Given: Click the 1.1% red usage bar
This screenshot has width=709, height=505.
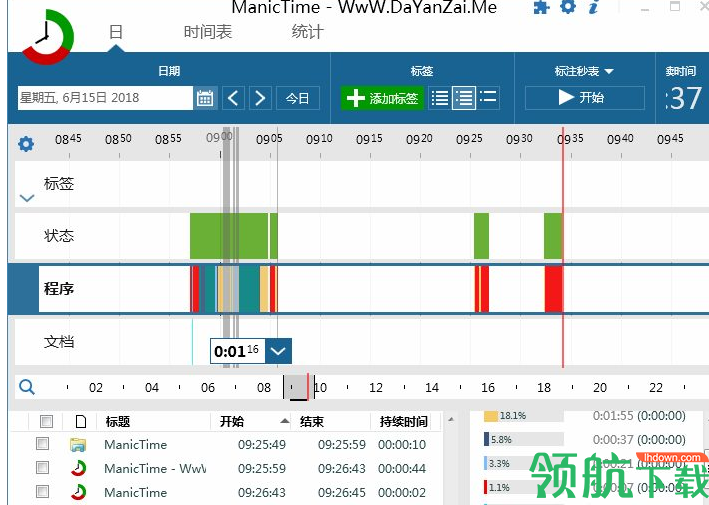Looking at the screenshot, I should tap(486, 487).
